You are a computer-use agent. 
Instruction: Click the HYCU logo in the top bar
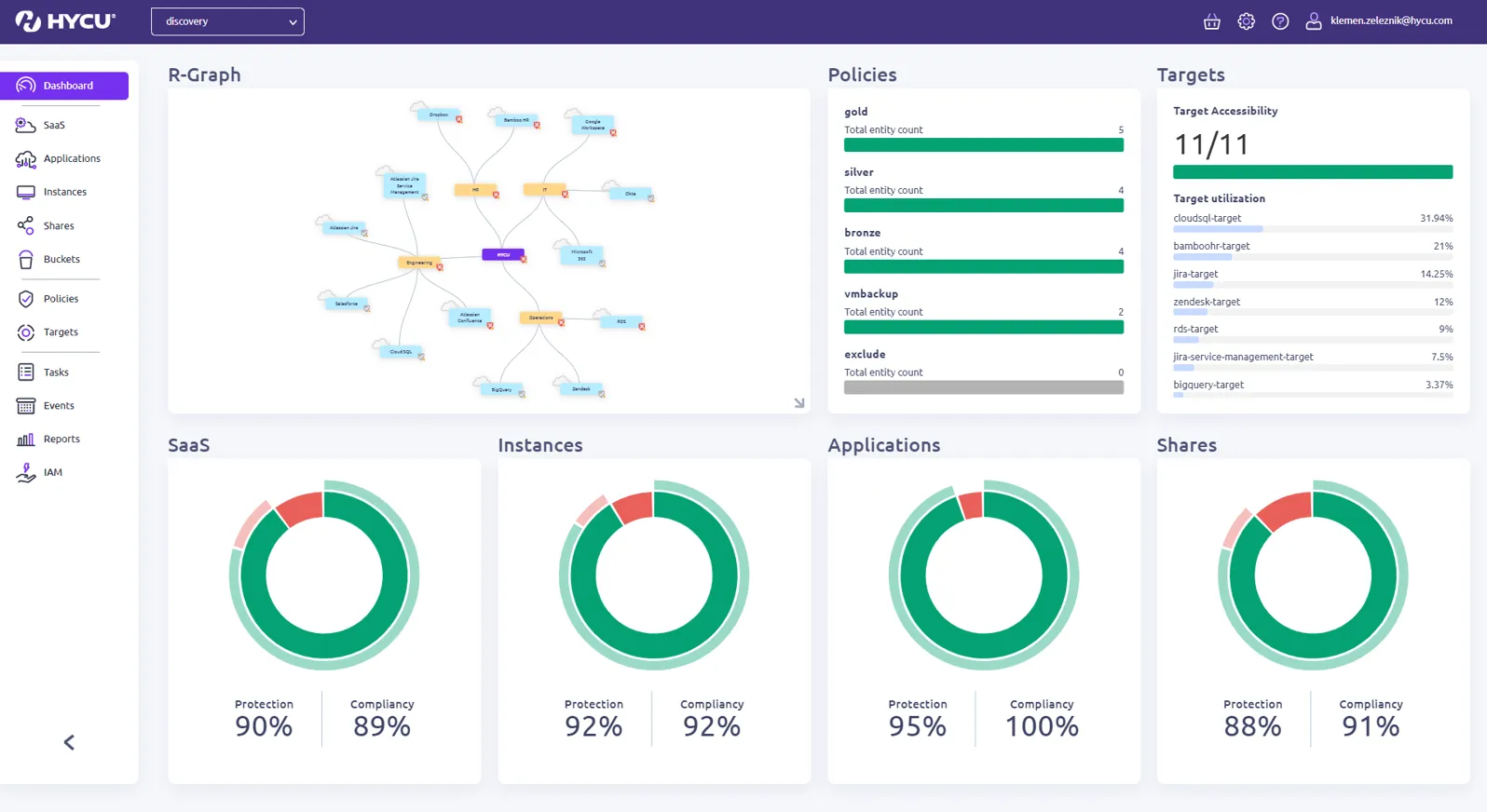[x=65, y=20]
